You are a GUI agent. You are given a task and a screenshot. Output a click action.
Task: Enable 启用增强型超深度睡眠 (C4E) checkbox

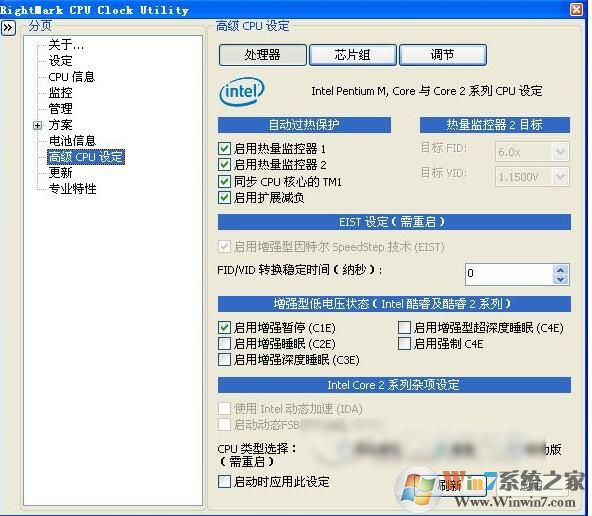pos(404,327)
